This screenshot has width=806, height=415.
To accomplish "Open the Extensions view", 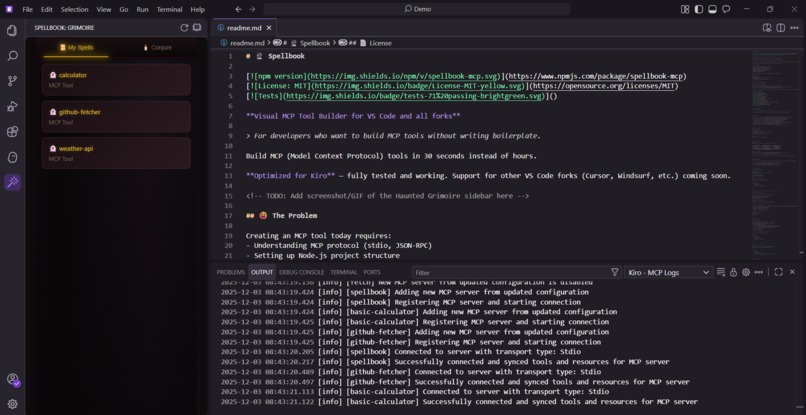I will click(x=12, y=132).
